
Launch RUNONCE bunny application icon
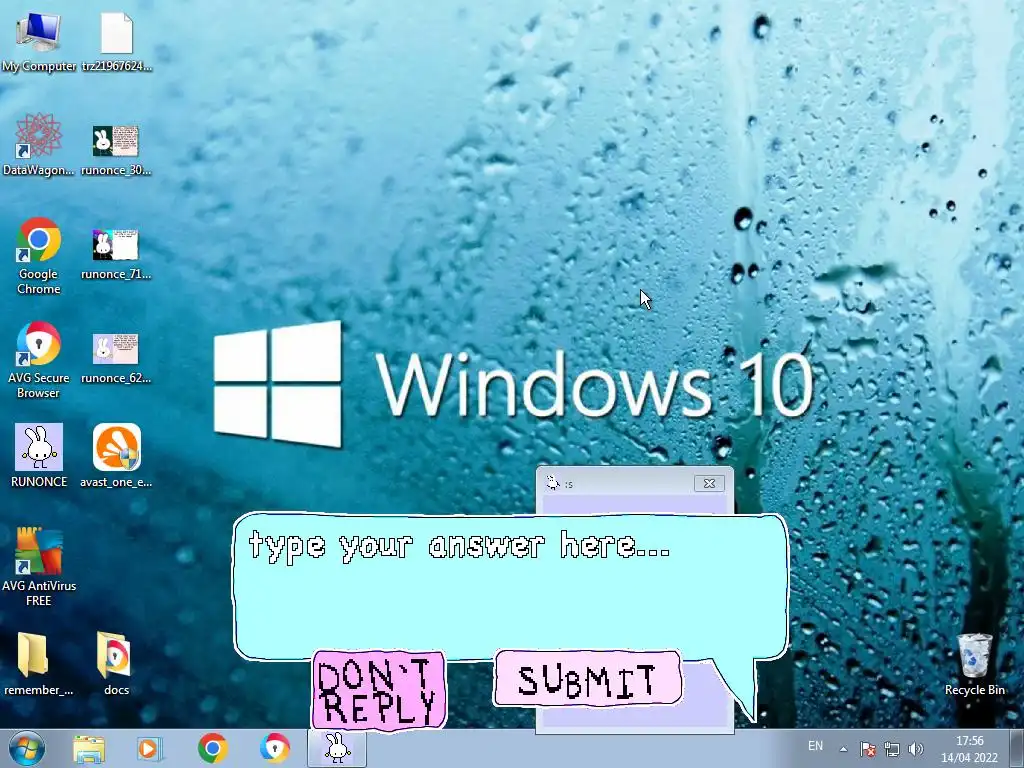(39, 455)
